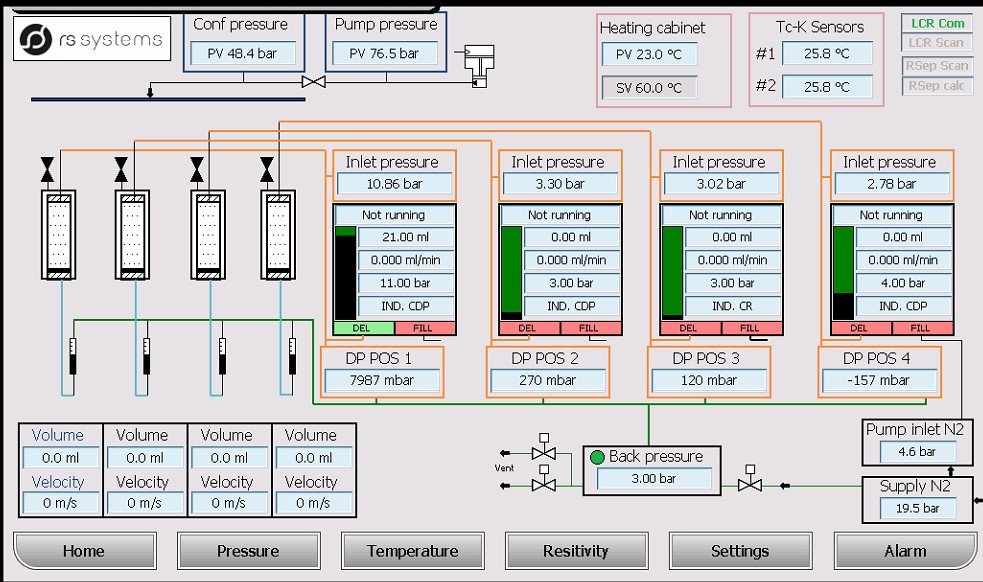Toggle FILL on the 10.86 bar pump

point(424,328)
